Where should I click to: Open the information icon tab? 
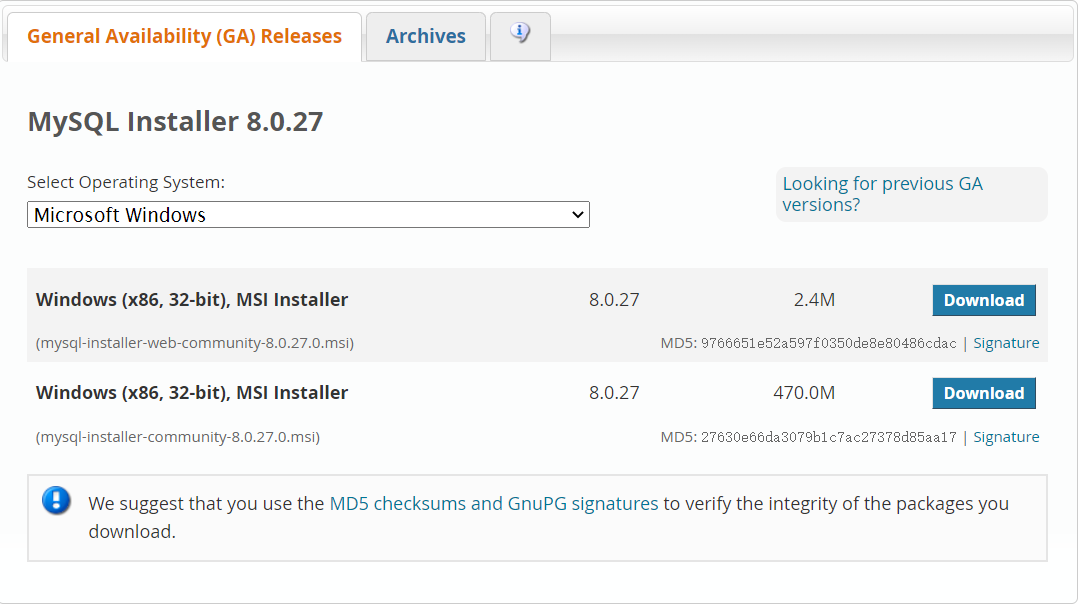(520, 35)
